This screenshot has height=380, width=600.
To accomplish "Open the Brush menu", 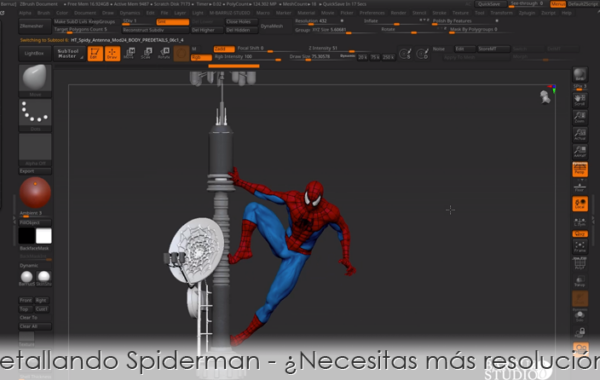I will tap(44, 13).
